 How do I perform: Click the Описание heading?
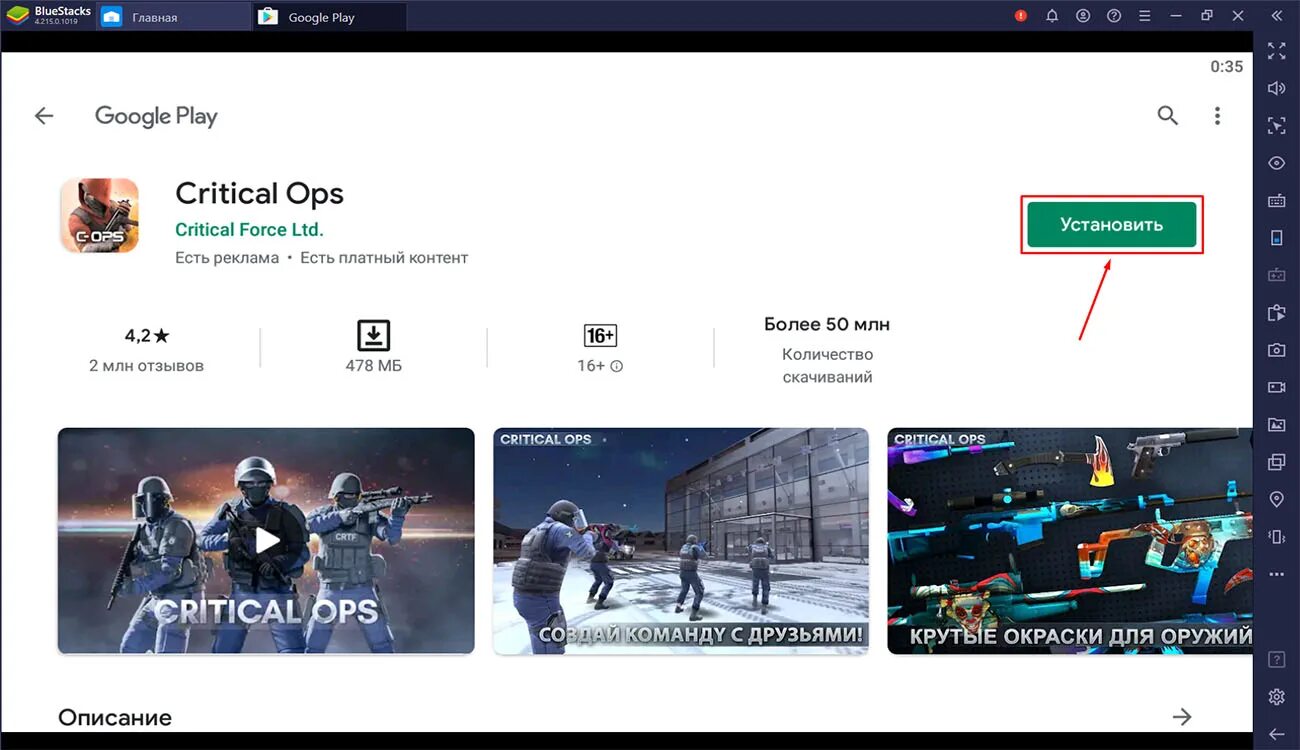coord(115,717)
